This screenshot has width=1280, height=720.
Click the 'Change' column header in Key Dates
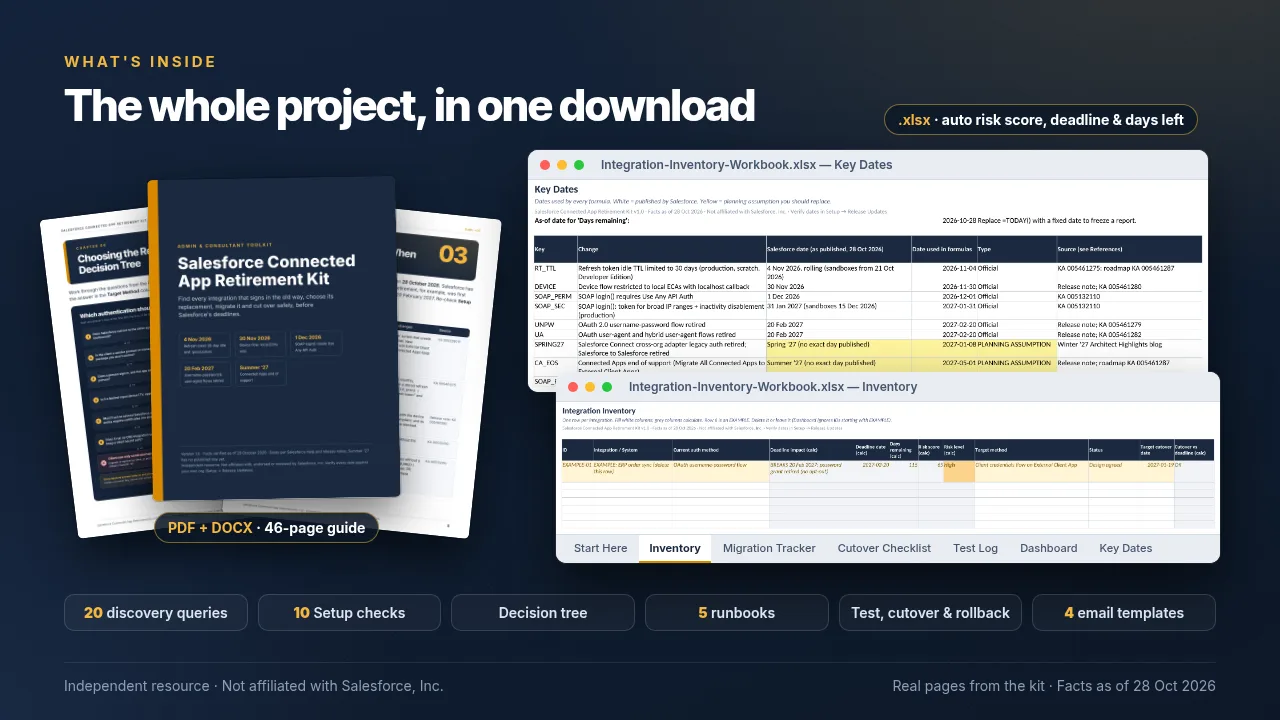point(671,249)
